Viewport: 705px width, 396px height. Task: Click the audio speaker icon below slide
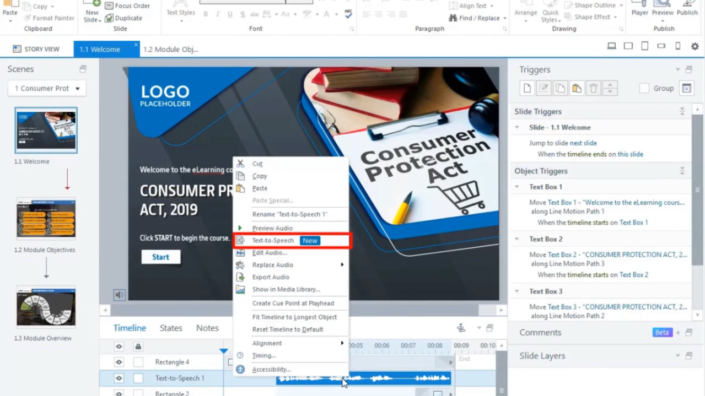119,295
